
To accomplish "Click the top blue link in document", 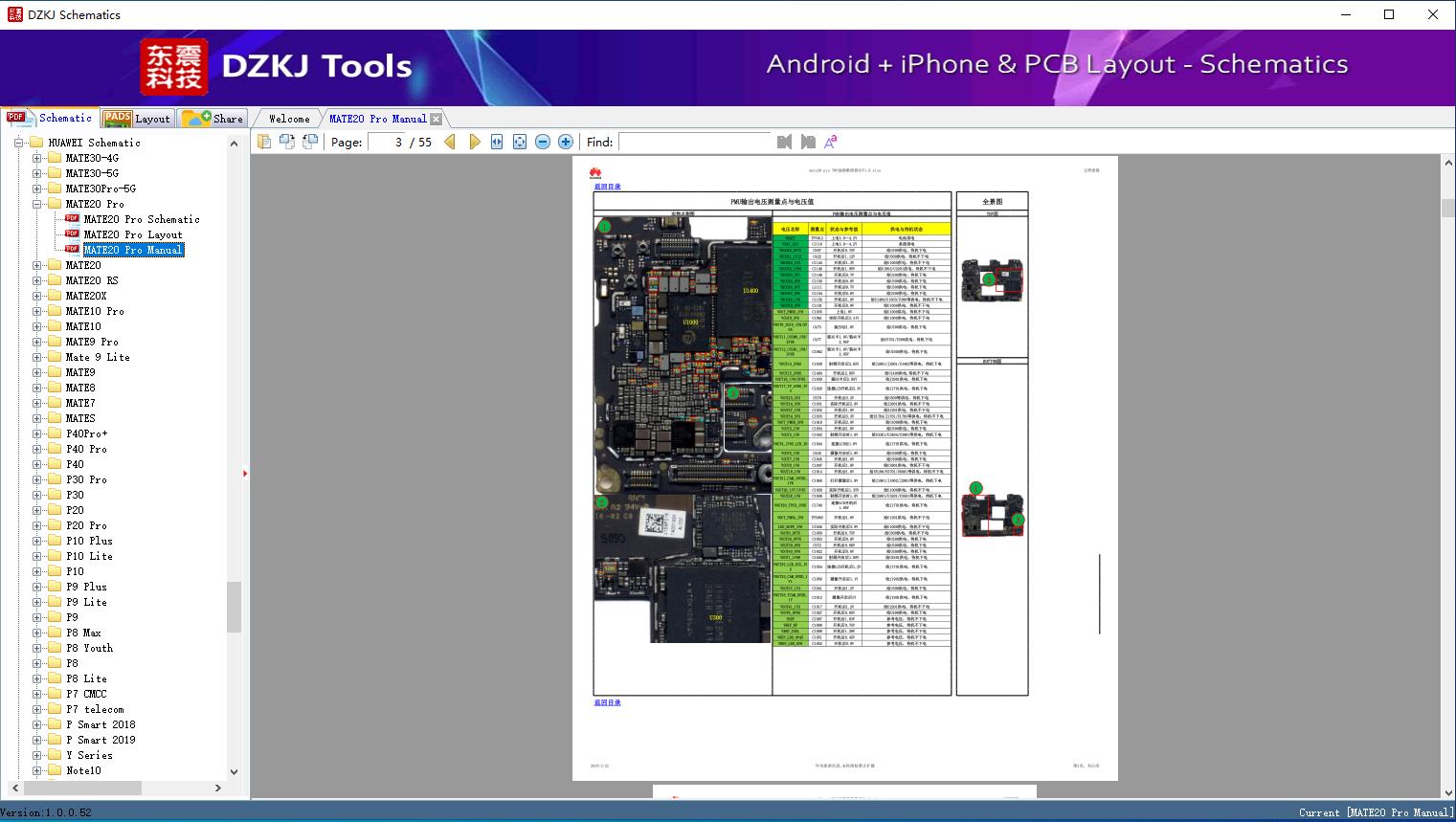I will (x=607, y=187).
